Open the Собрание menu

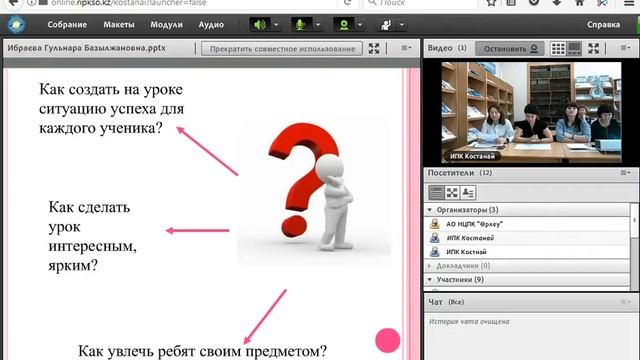(67, 24)
